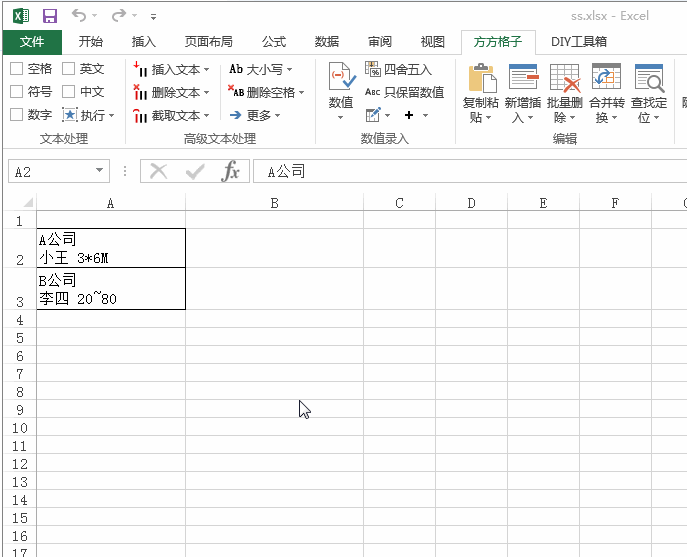Open the DIY工具箱 tab
The image size is (687, 557).
(x=579, y=42)
